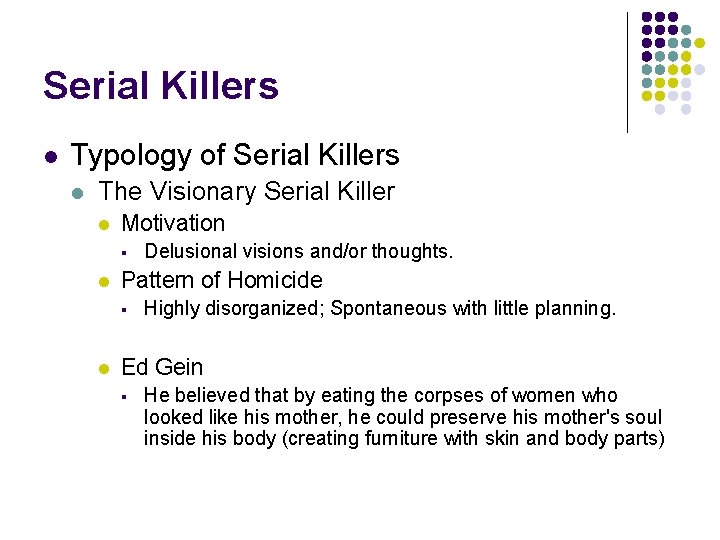Click the Serial Killers slide title
This screenshot has height=540, width=720.
[x=161, y=85]
